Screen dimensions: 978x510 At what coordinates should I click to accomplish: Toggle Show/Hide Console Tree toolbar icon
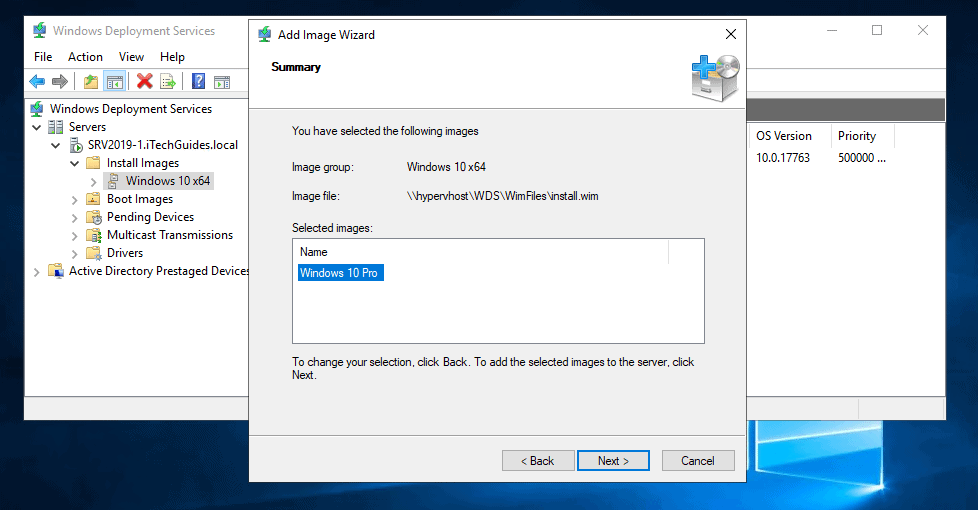click(x=114, y=82)
